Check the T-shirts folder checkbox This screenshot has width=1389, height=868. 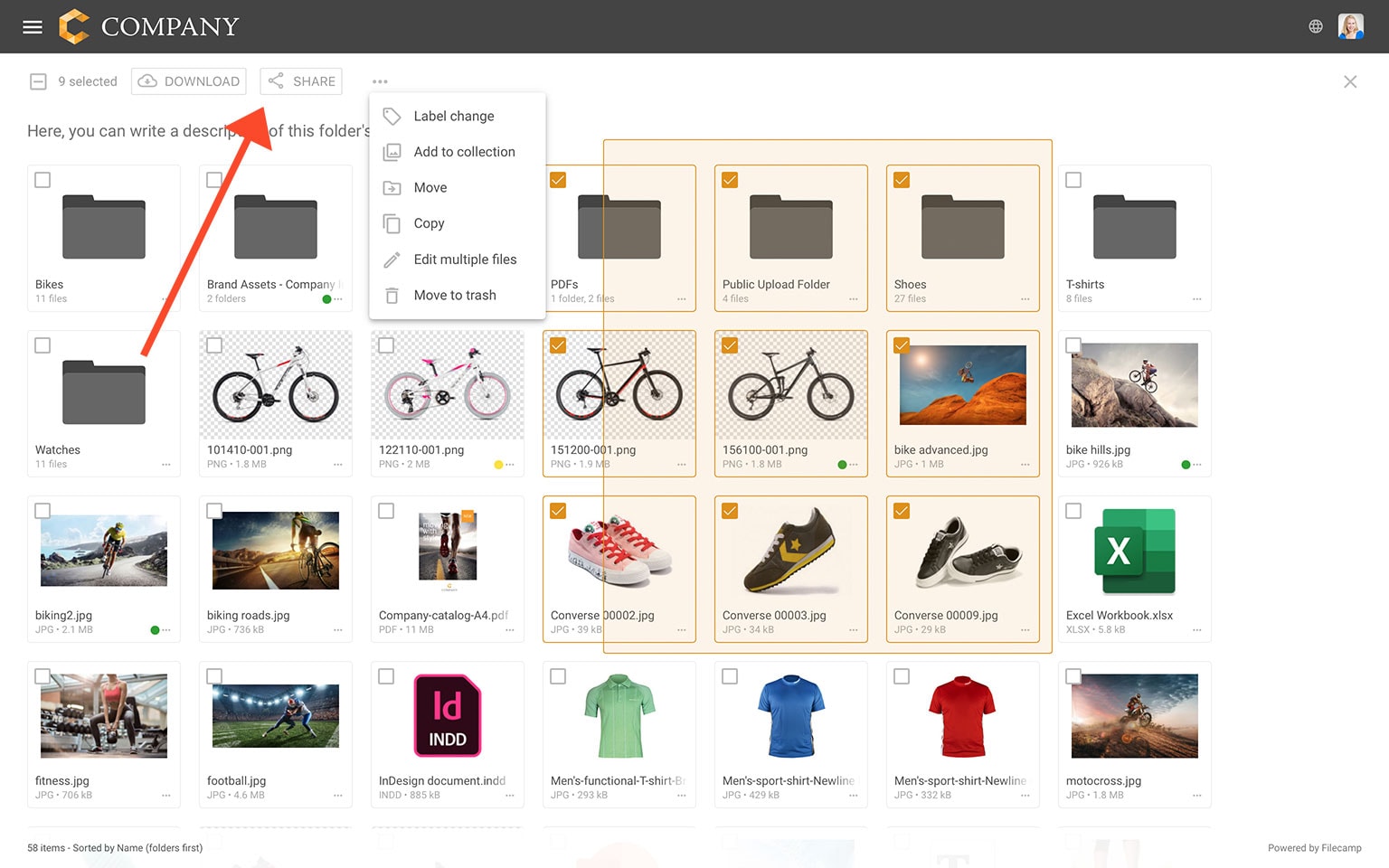[1073, 180]
